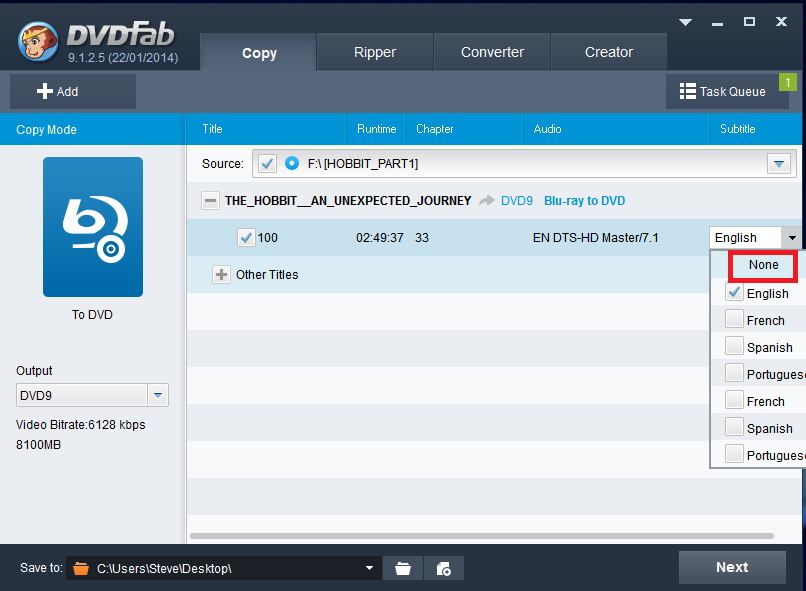Check the first Spanish subtitle checkbox
Viewport: 806px width, 591px height.
734,346
